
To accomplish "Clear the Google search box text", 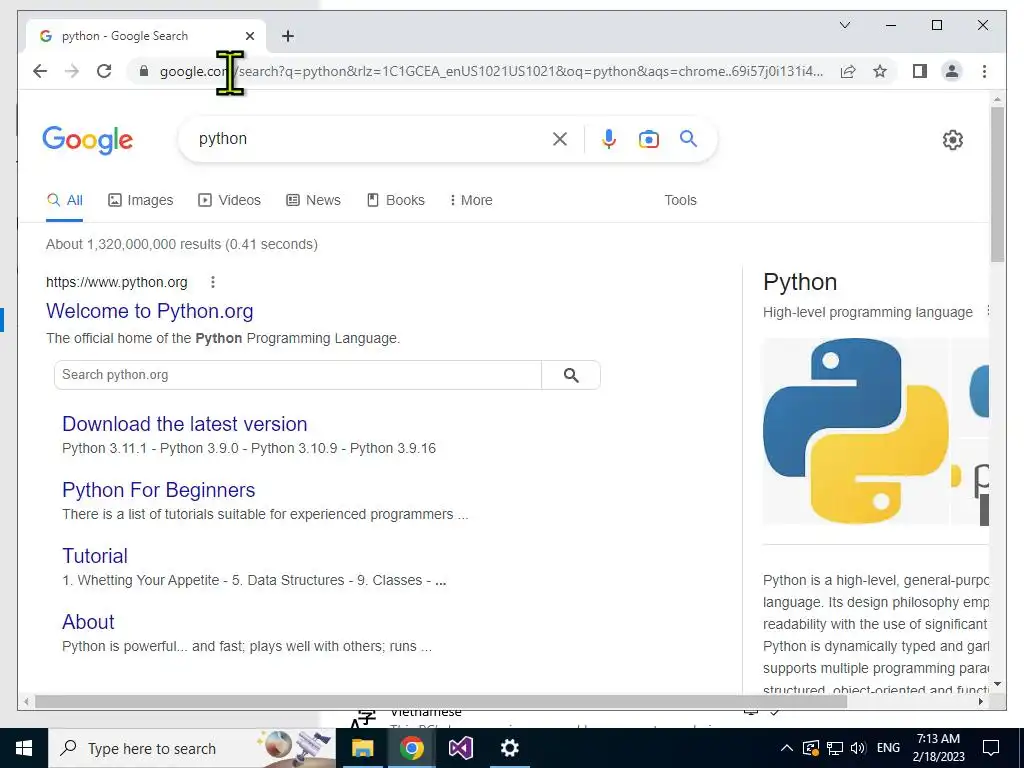I will [x=560, y=139].
